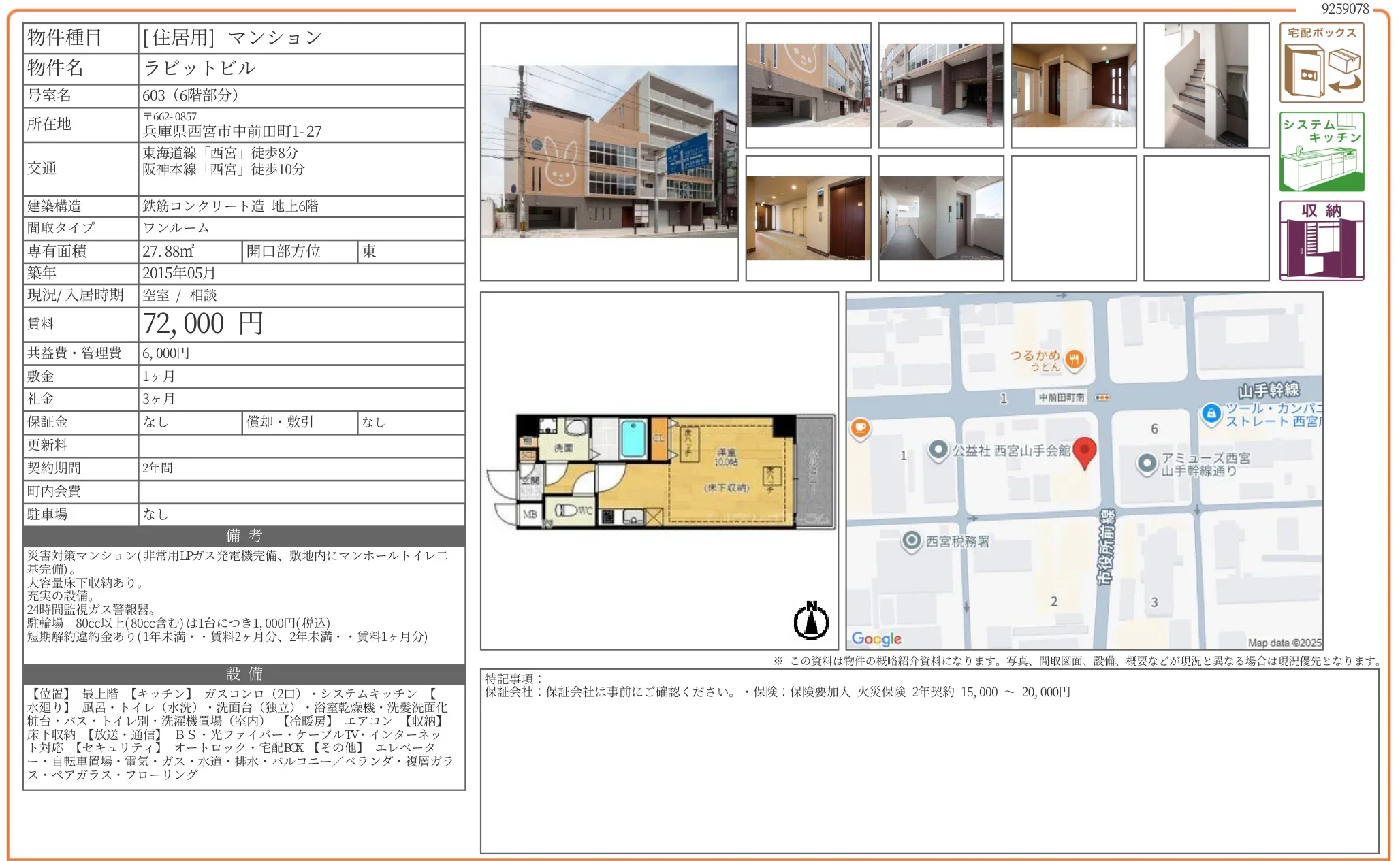The height and width of the screenshot is (861, 1400).
Task: Open the entrance lobby door thumbnail
Action: pyautogui.click(x=1073, y=85)
